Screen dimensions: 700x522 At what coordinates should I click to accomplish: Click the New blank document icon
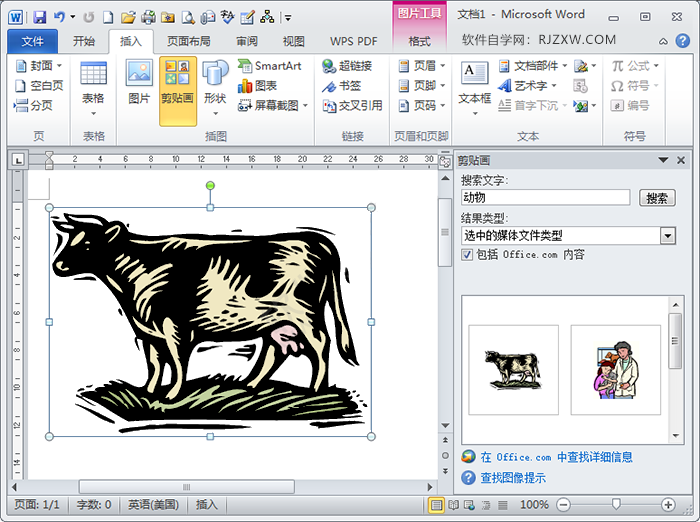[x=108, y=17]
